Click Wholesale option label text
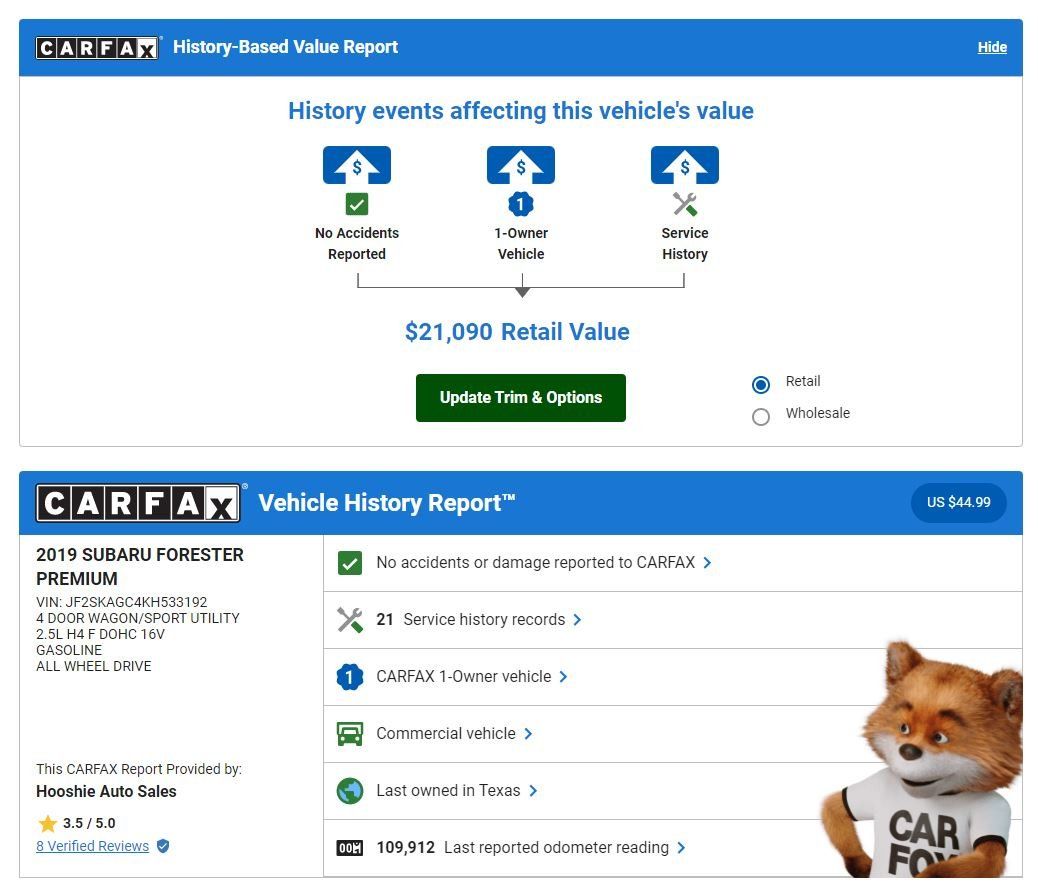The width and height of the screenshot is (1038, 883). click(818, 413)
